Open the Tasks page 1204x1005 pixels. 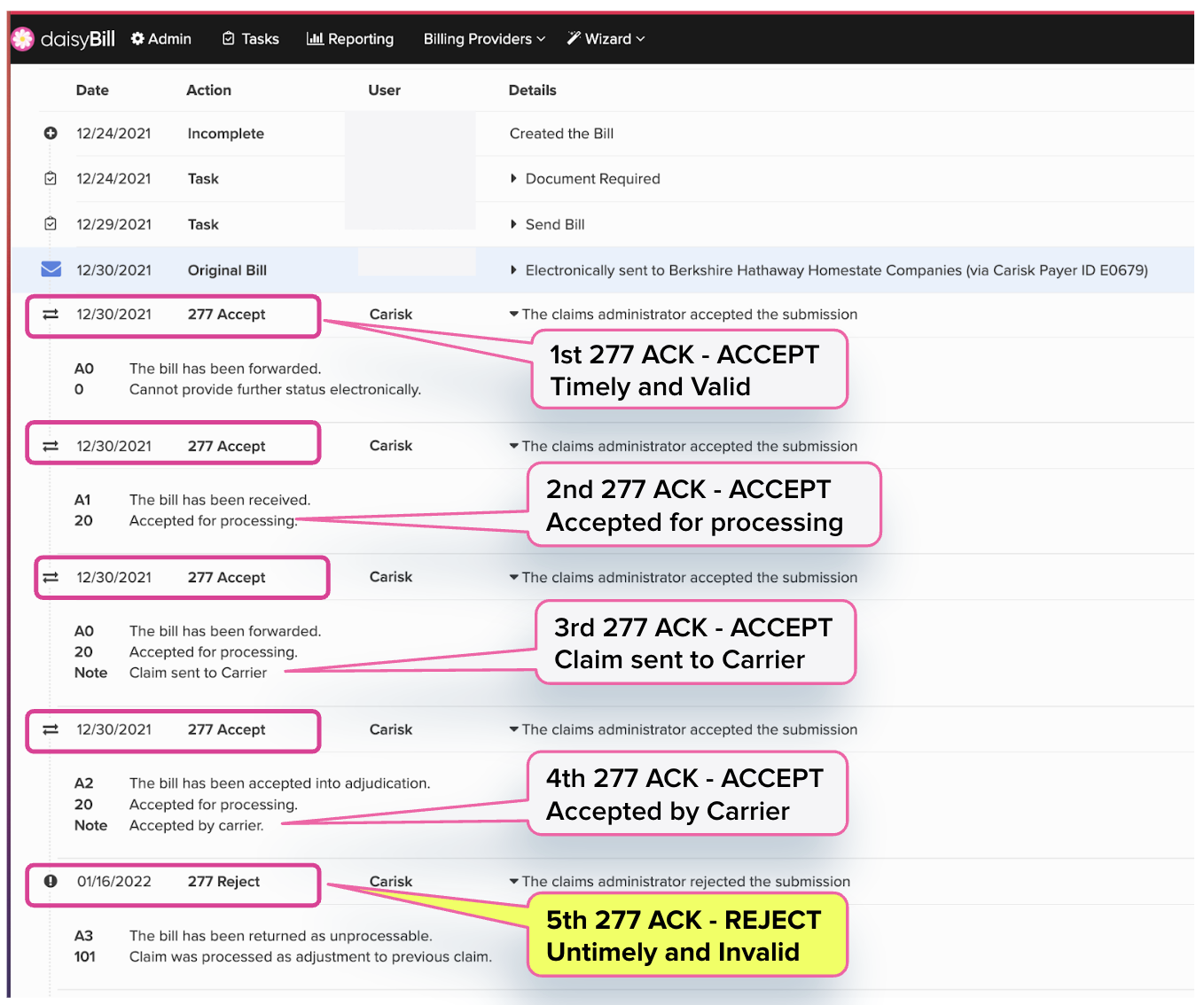click(x=251, y=39)
